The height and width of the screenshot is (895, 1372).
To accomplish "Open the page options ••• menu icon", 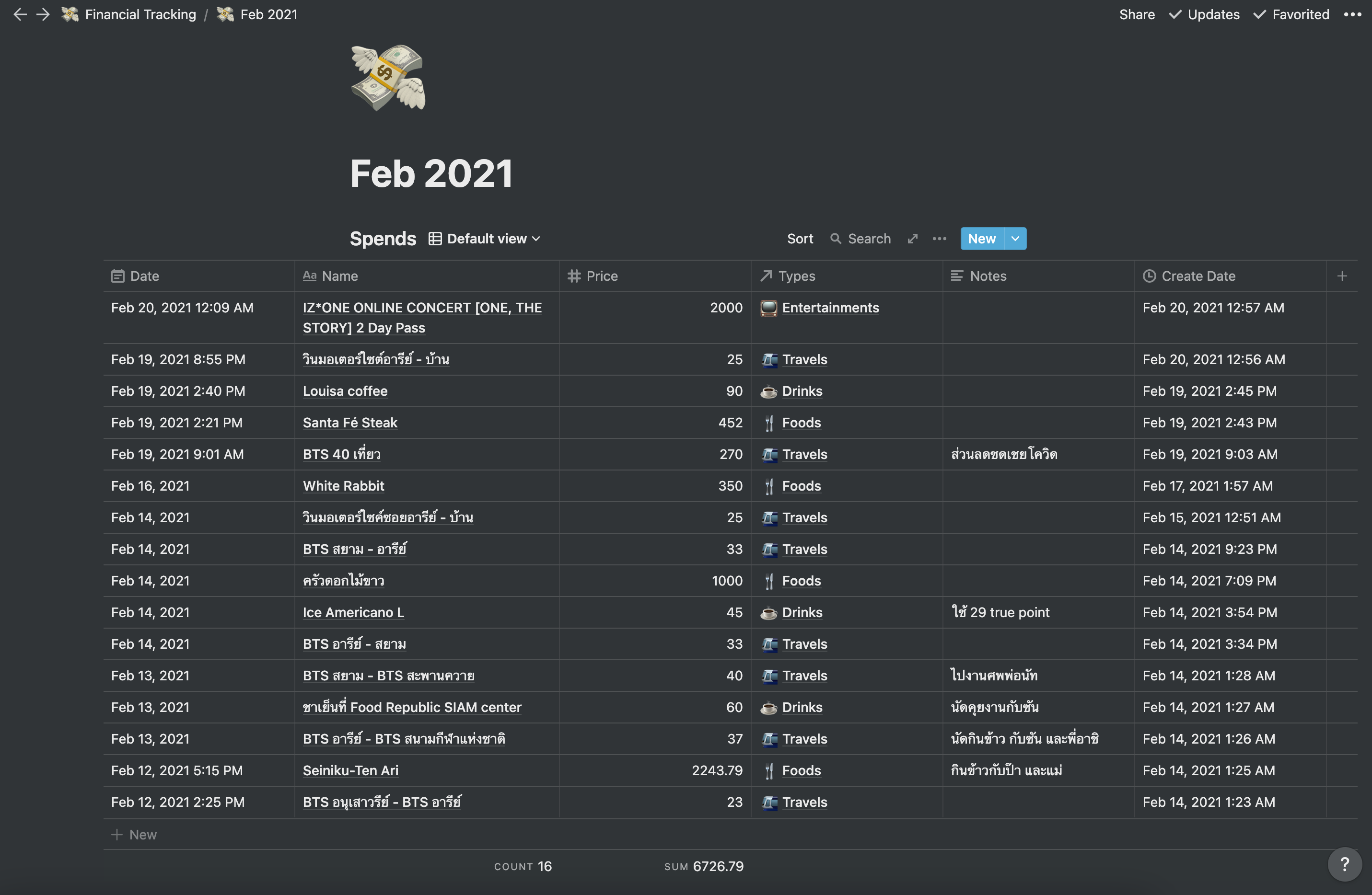I will pos(1352,14).
